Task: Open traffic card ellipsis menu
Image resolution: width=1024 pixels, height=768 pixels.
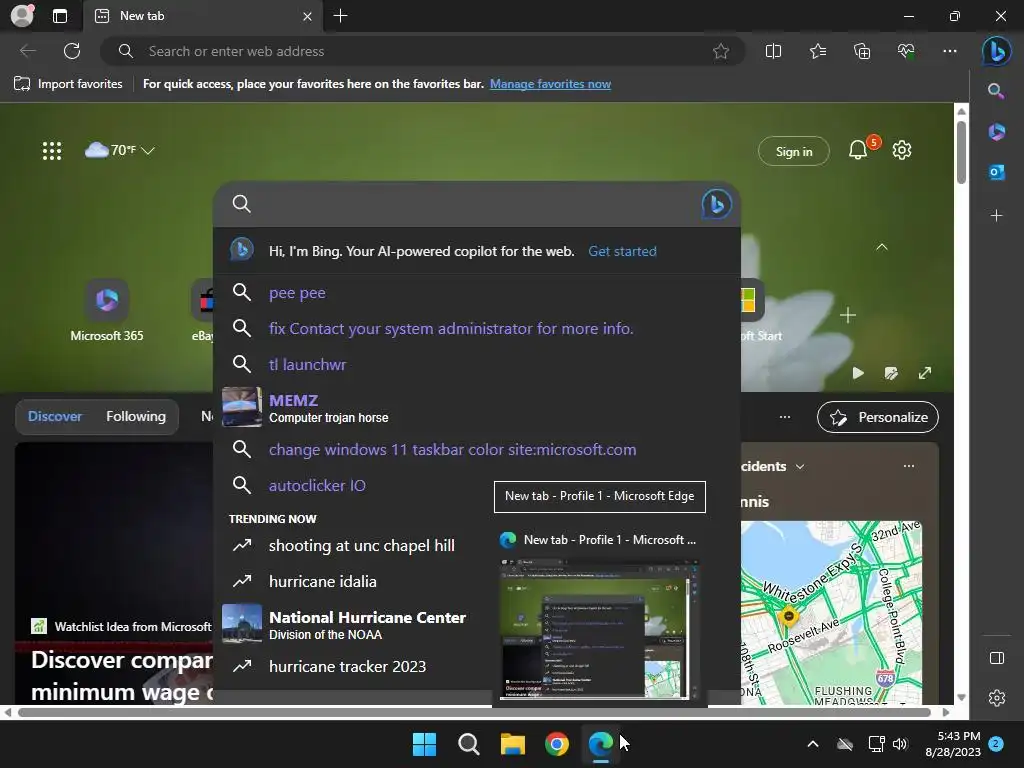Action: (x=908, y=466)
